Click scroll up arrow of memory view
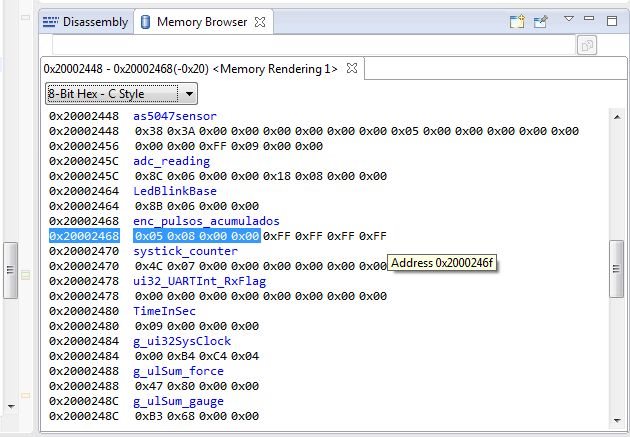Image resolution: width=630 pixels, height=437 pixels. (617, 116)
